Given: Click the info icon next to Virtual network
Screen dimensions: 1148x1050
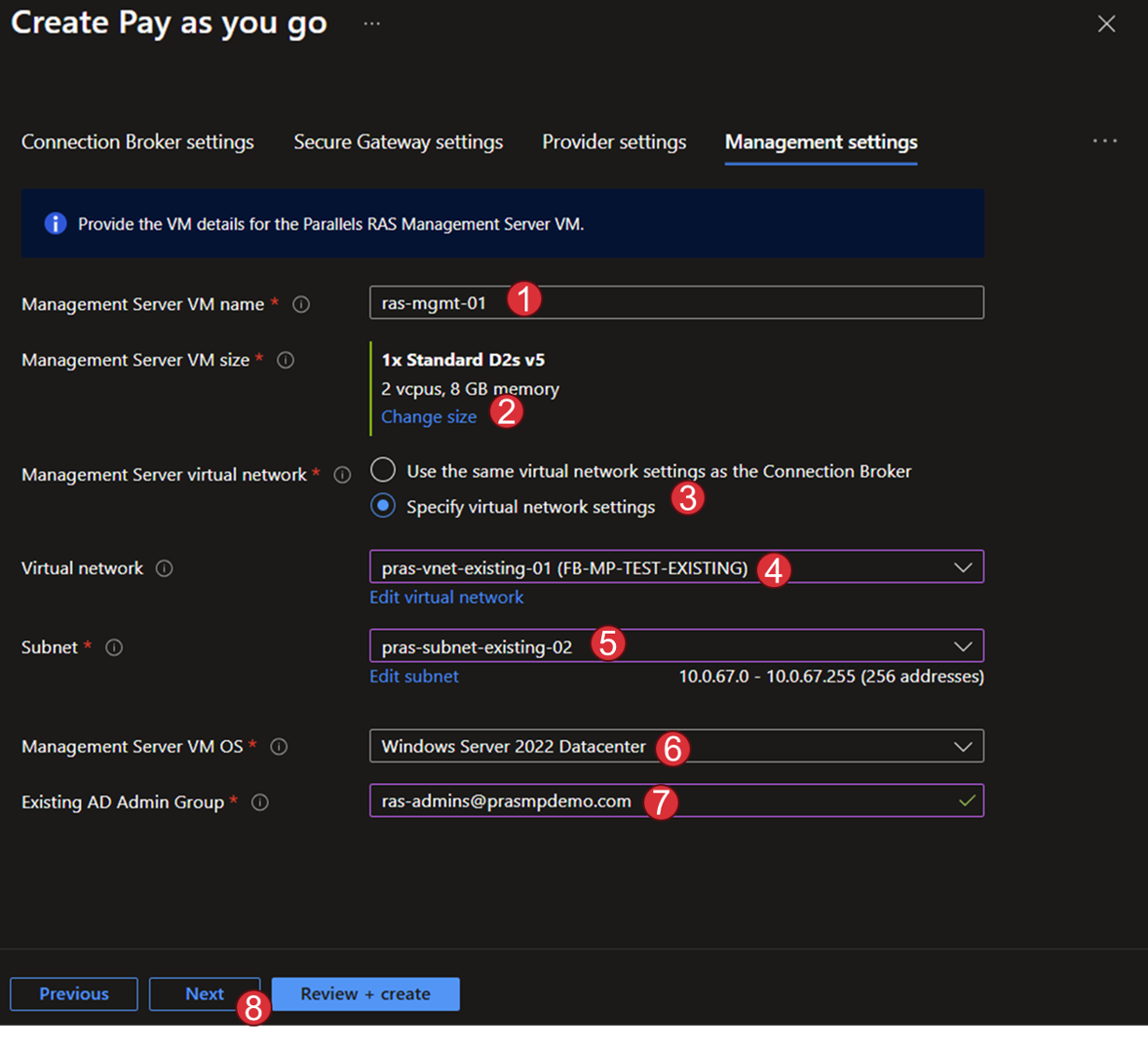Looking at the screenshot, I should (164, 568).
